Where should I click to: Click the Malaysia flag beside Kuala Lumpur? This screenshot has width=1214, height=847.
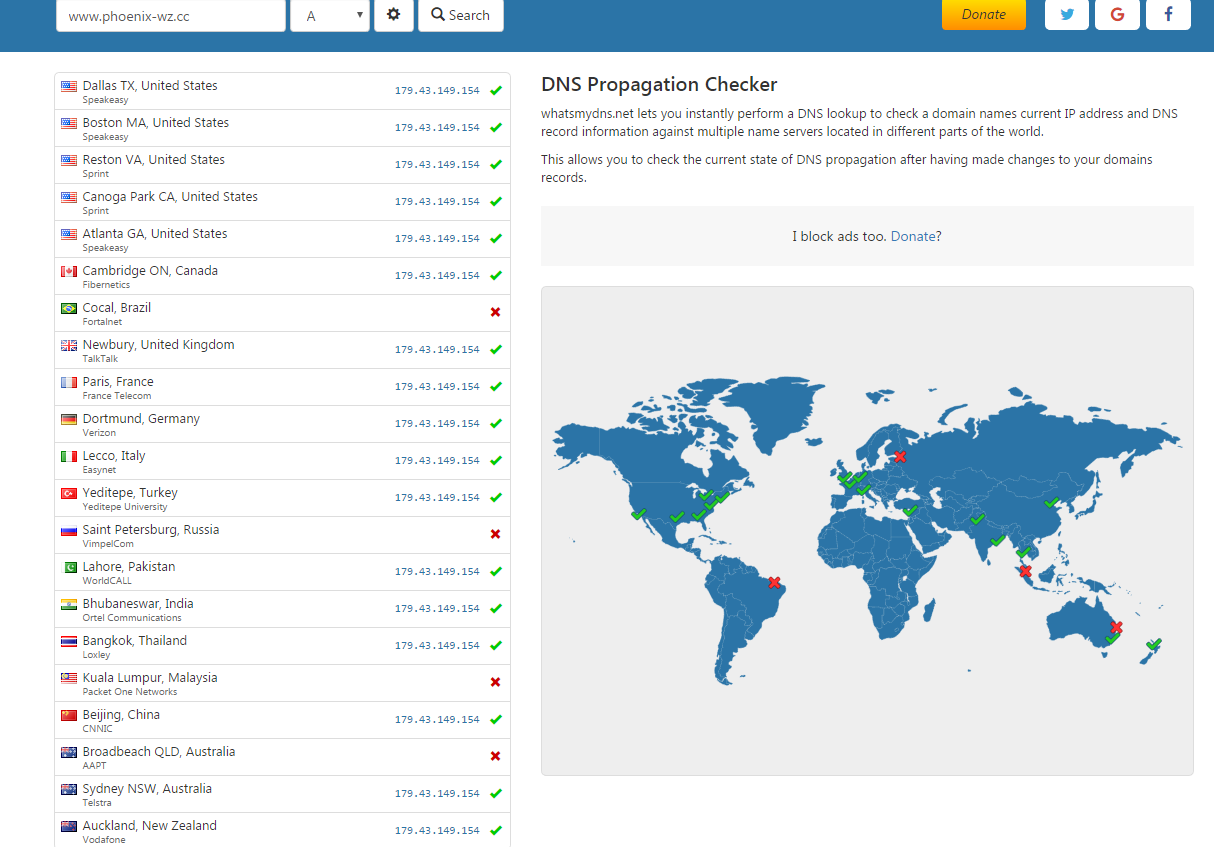(69, 679)
